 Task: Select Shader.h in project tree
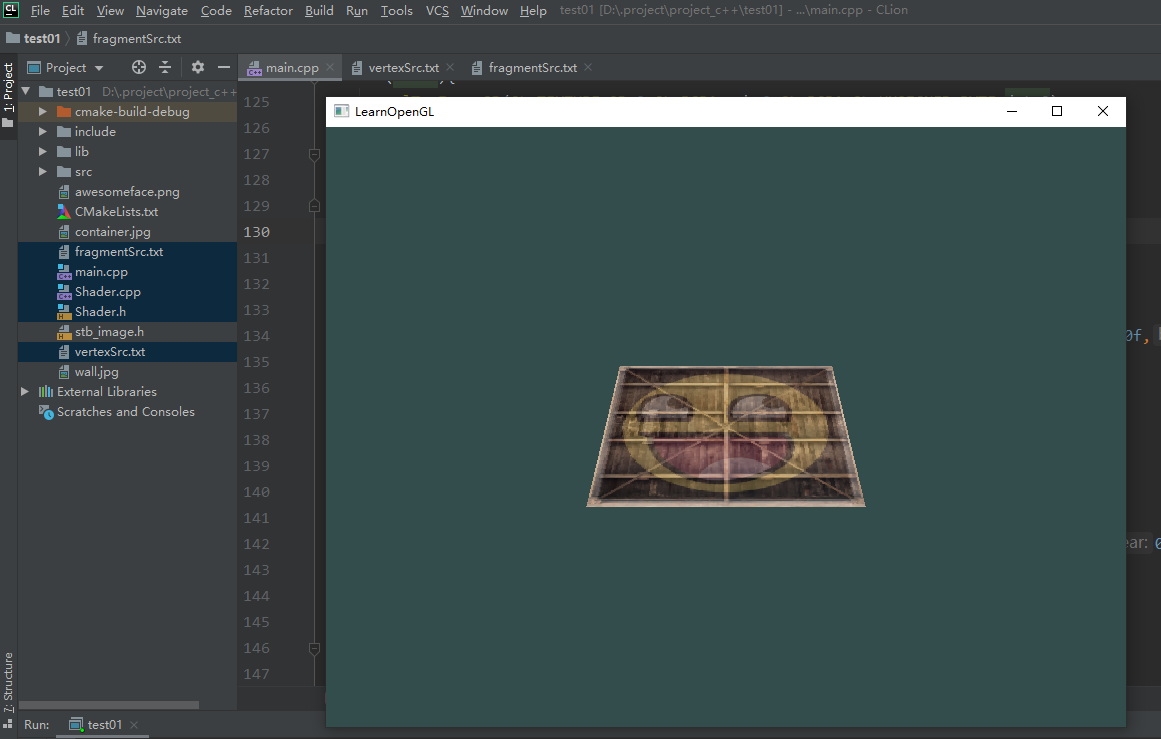100,312
